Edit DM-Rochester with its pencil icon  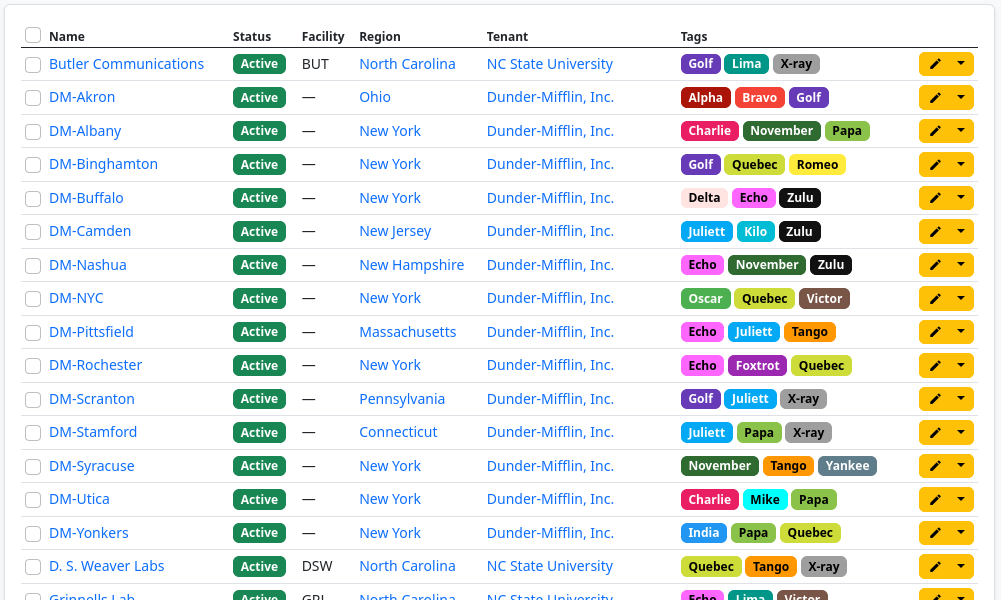point(935,366)
